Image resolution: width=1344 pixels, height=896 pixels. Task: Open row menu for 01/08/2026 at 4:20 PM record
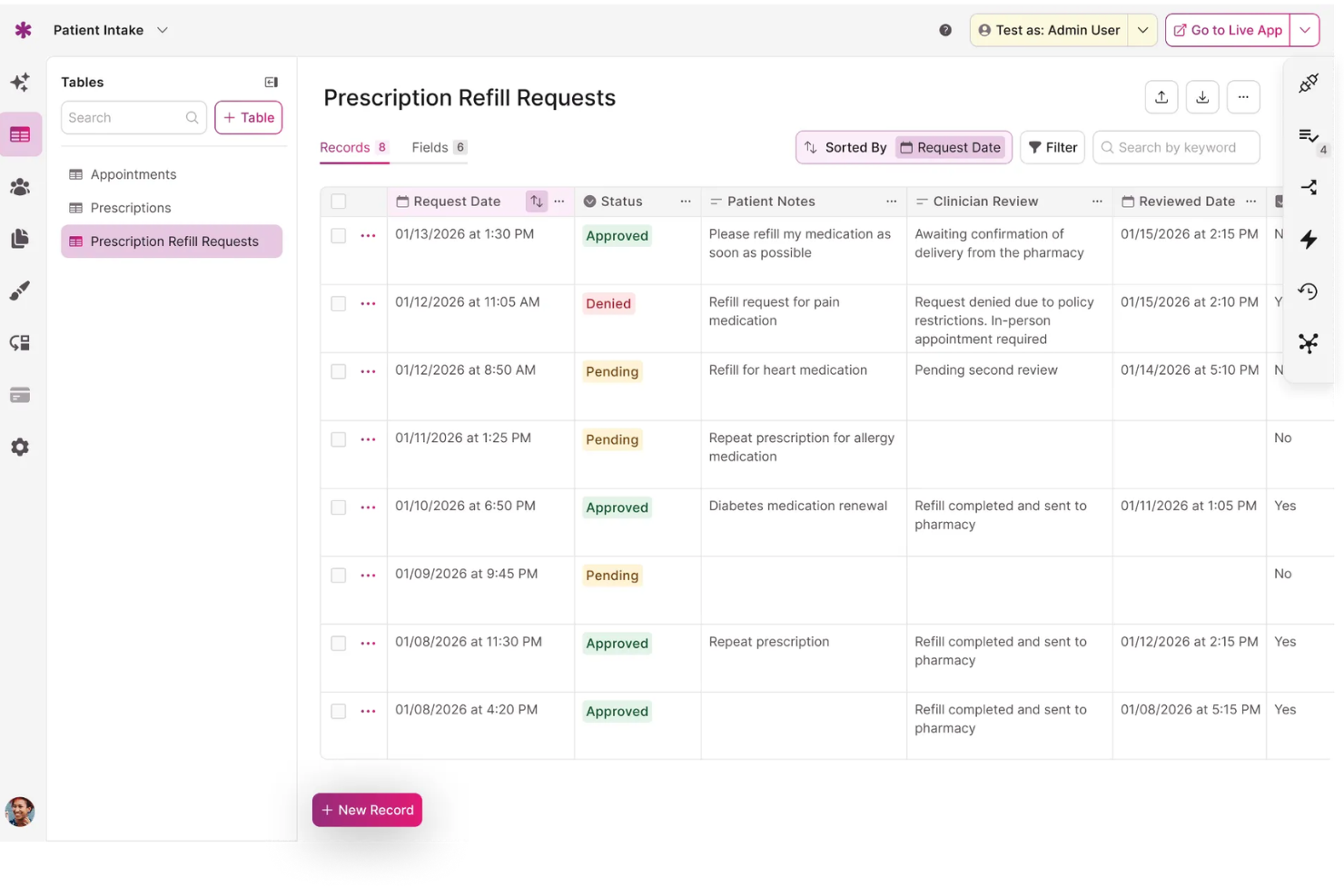(x=368, y=712)
